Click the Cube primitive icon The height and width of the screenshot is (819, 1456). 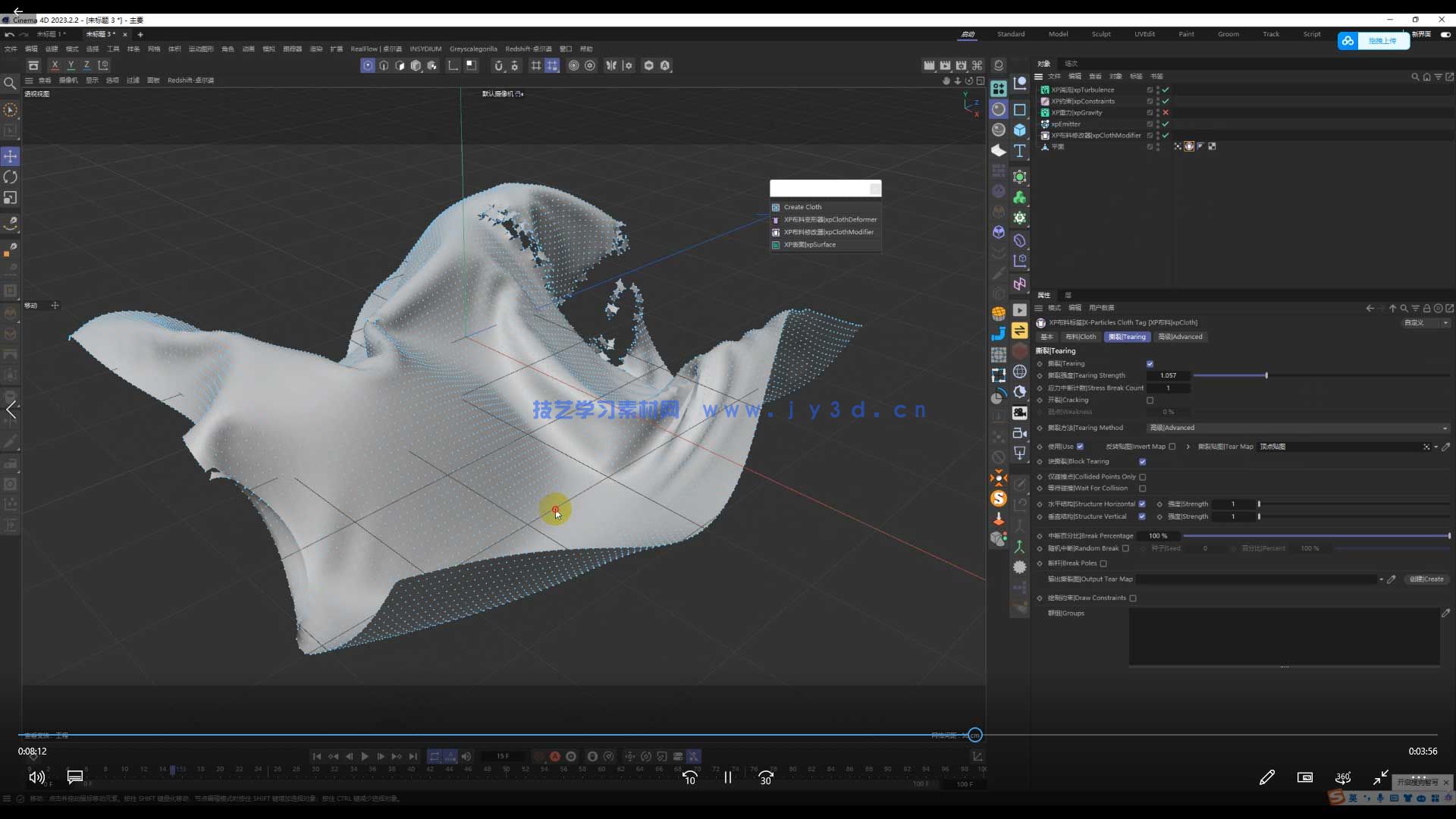pos(1020,130)
